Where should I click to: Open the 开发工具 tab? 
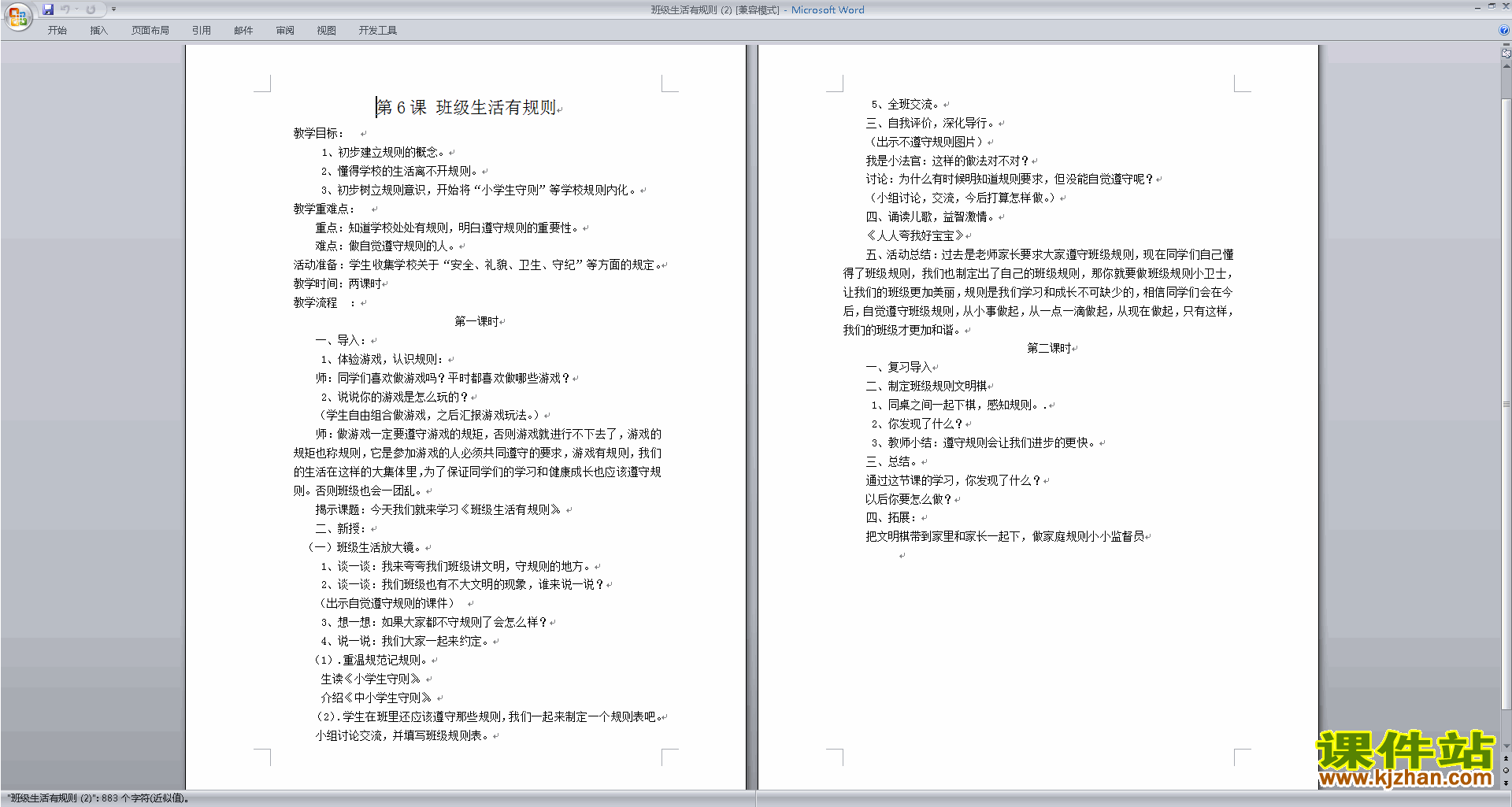(378, 30)
